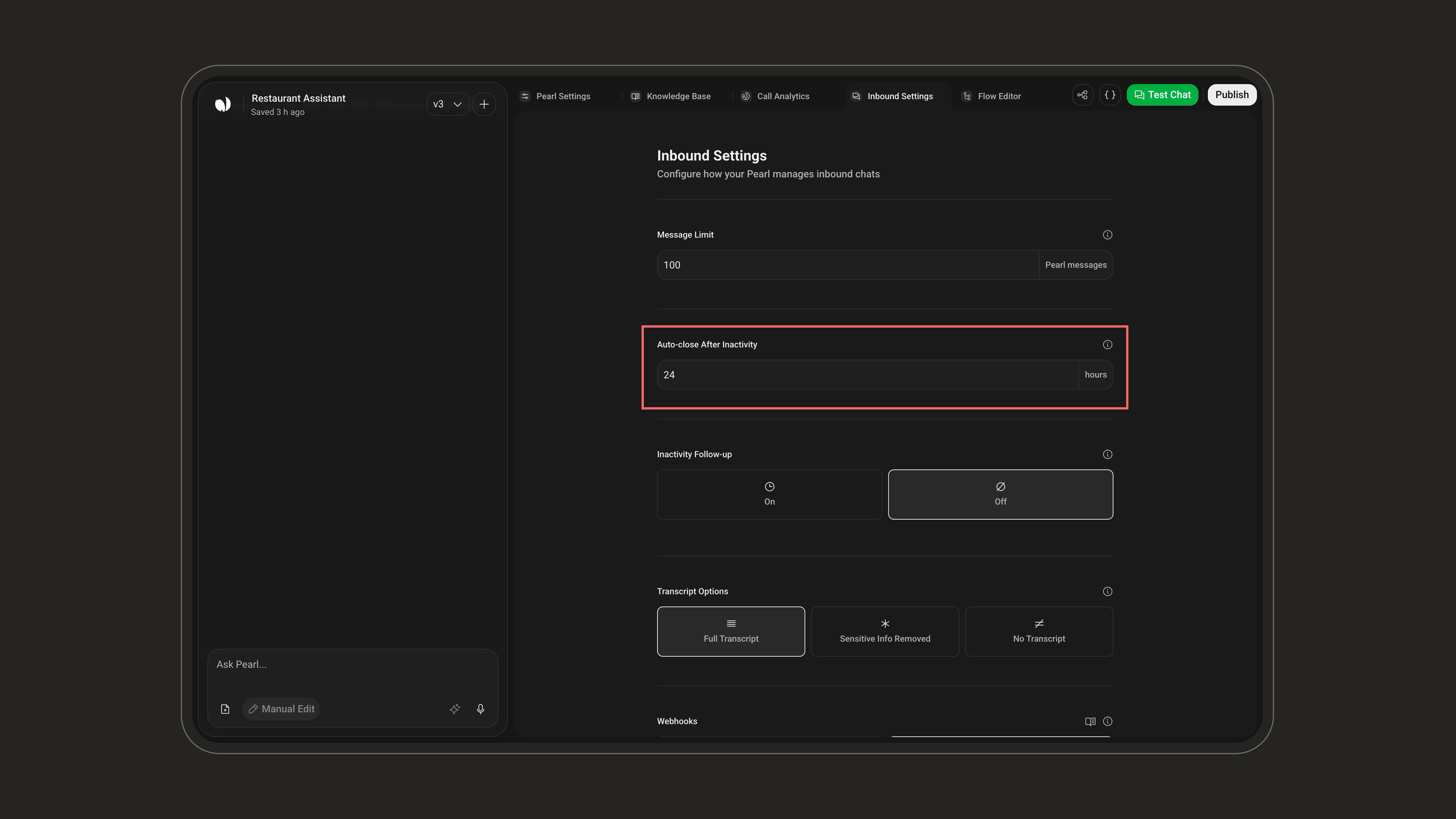The image size is (1456, 819).
Task: Click the clock icon in On option
Action: coord(769,487)
